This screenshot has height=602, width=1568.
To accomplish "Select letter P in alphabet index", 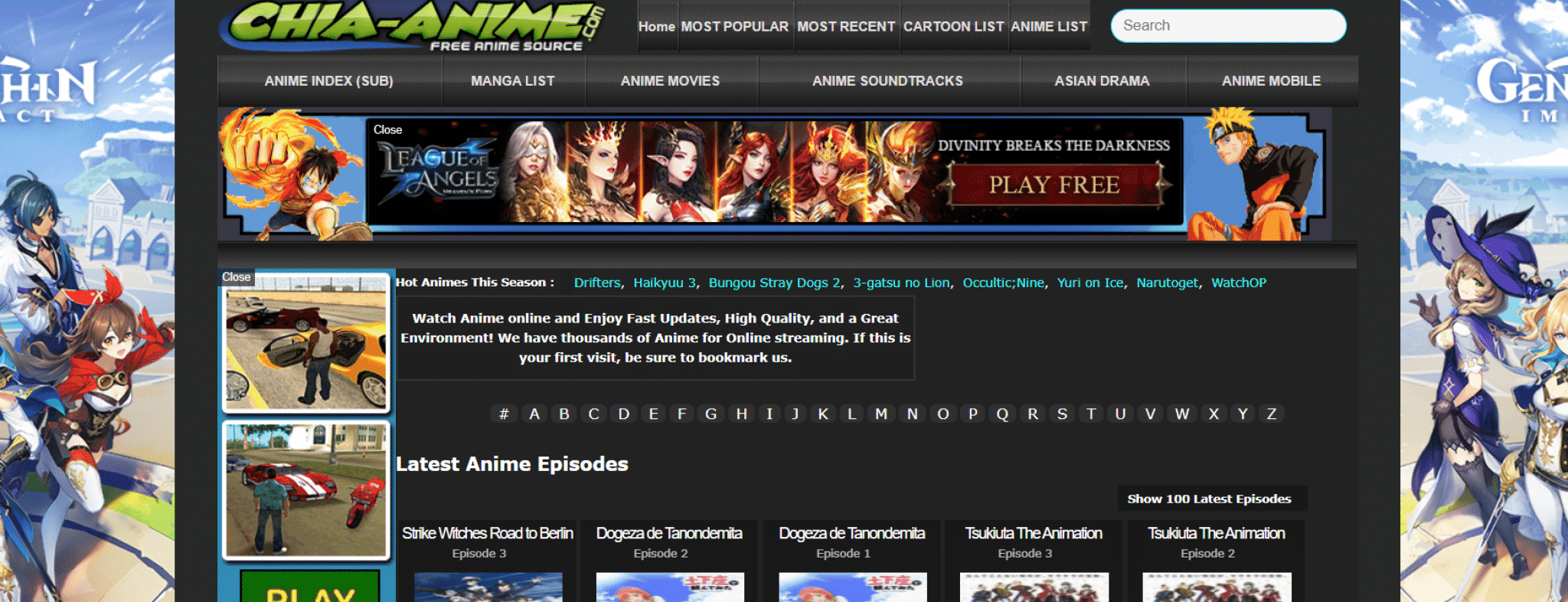I will [972, 414].
